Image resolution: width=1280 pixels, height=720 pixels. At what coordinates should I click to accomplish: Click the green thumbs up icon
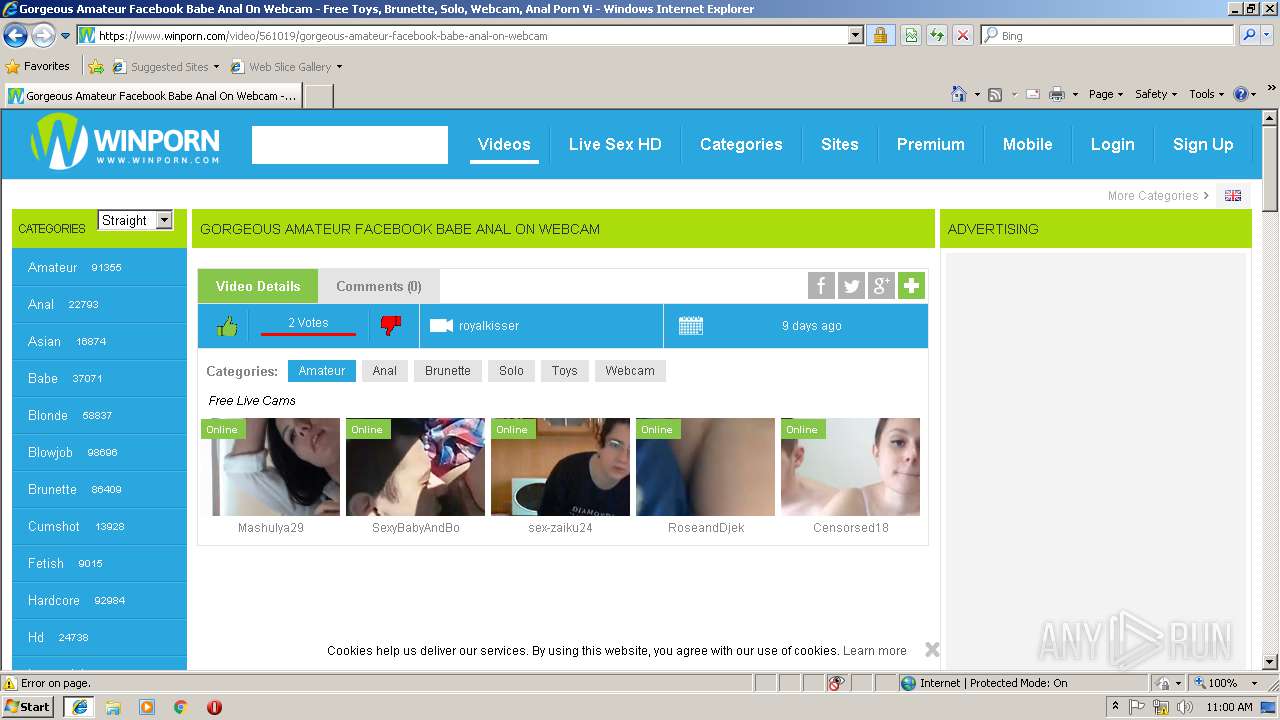227,326
